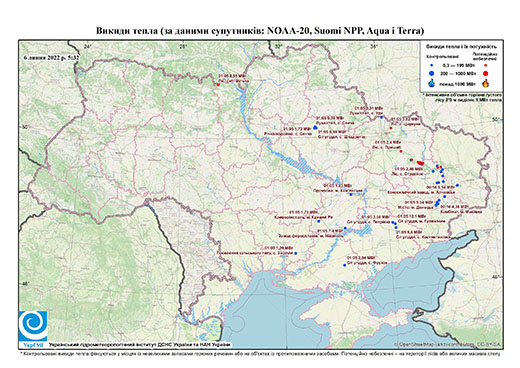This screenshot has height=368, width=520.
Task: Click the red hotspot cluster in Donbas
Action: (420, 163)
